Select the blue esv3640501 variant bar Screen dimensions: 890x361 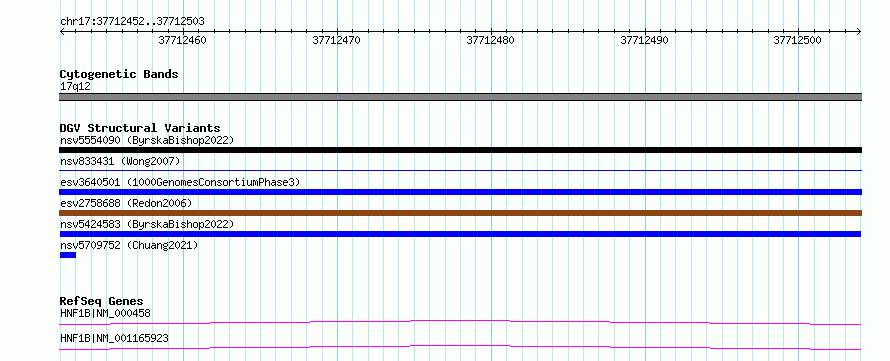pos(460,192)
